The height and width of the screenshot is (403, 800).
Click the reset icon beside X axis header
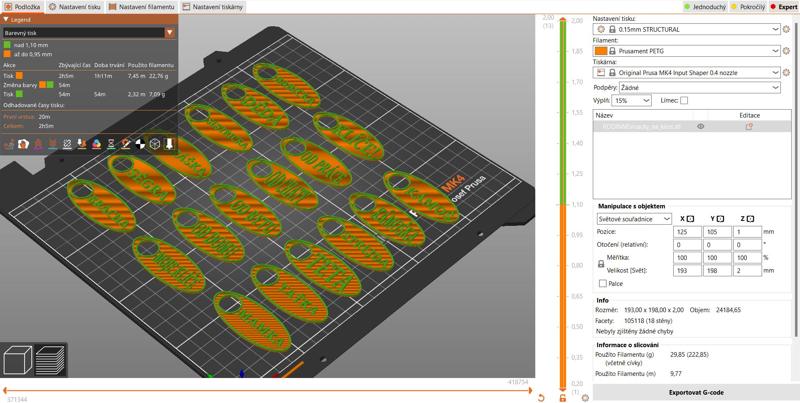point(690,219)
